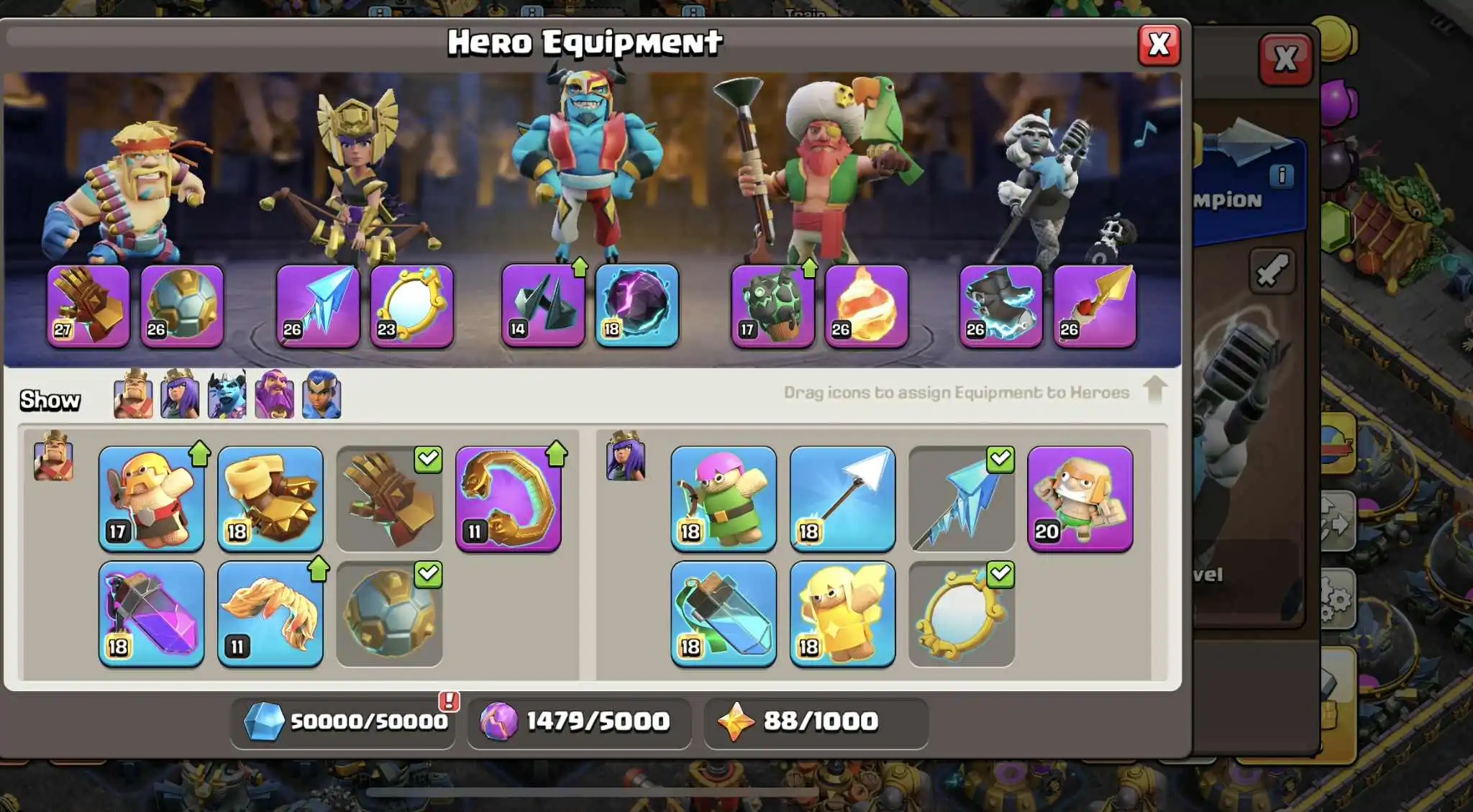Close the Hero Equipment window
Image resolution: width=1473 pixels, height=812 pixels.
[1159, 45]
